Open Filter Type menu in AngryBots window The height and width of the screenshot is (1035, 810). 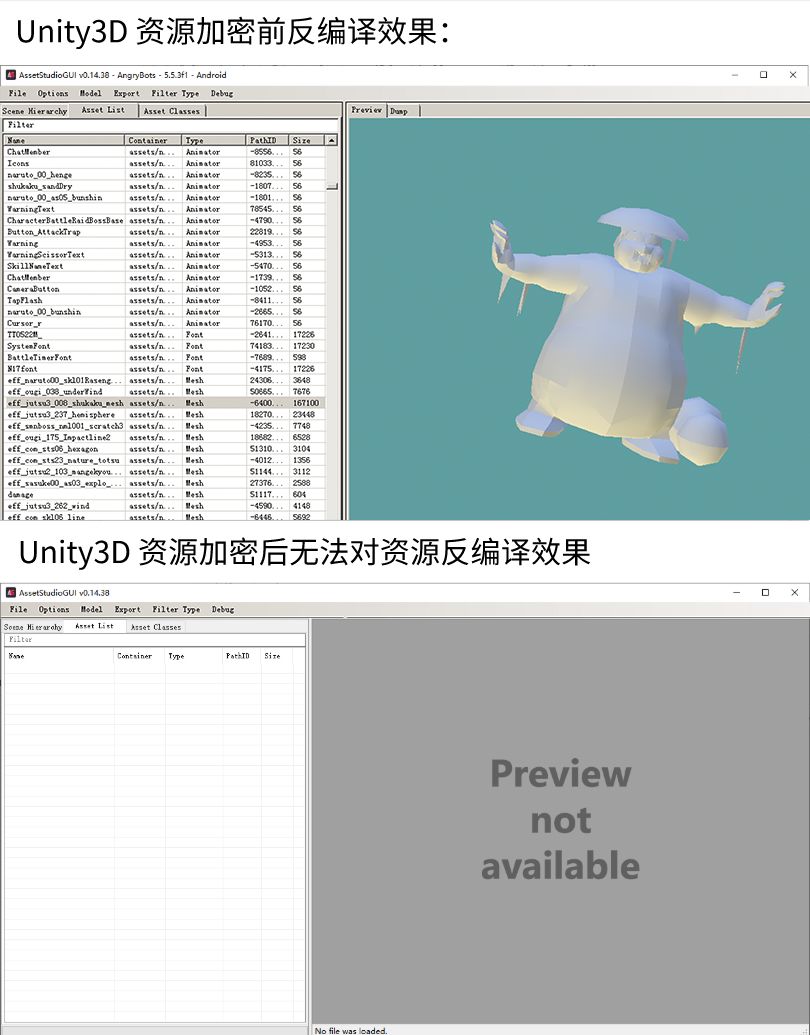(x=175, y=93)
